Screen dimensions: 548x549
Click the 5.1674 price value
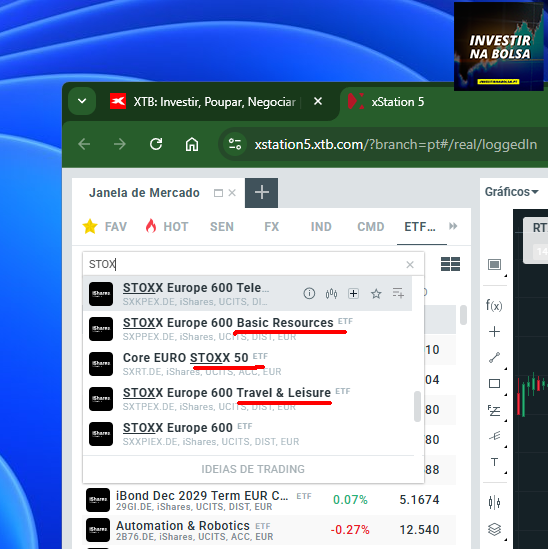click(x=419, y=500)
